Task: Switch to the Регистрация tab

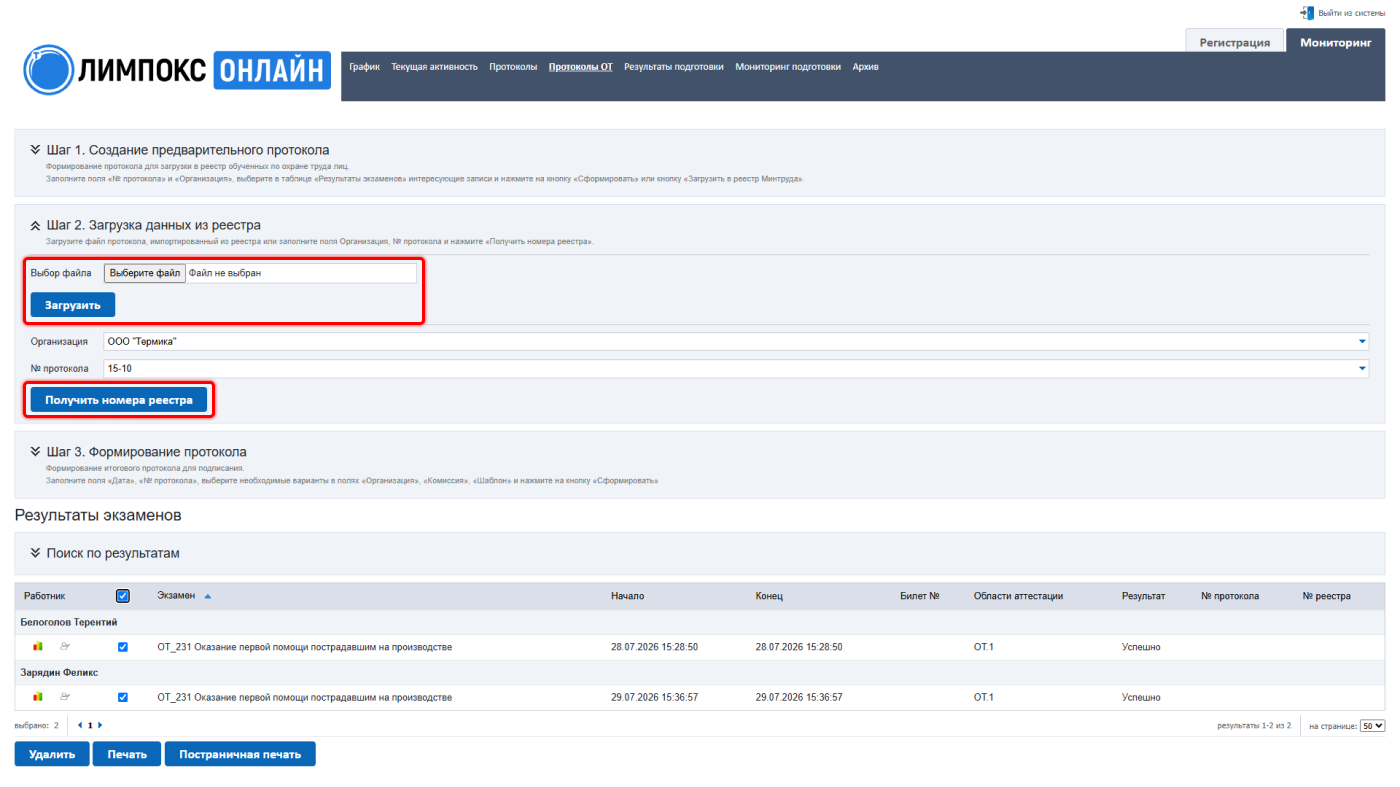Action: pyautogui.click(x=1235, y=42)
